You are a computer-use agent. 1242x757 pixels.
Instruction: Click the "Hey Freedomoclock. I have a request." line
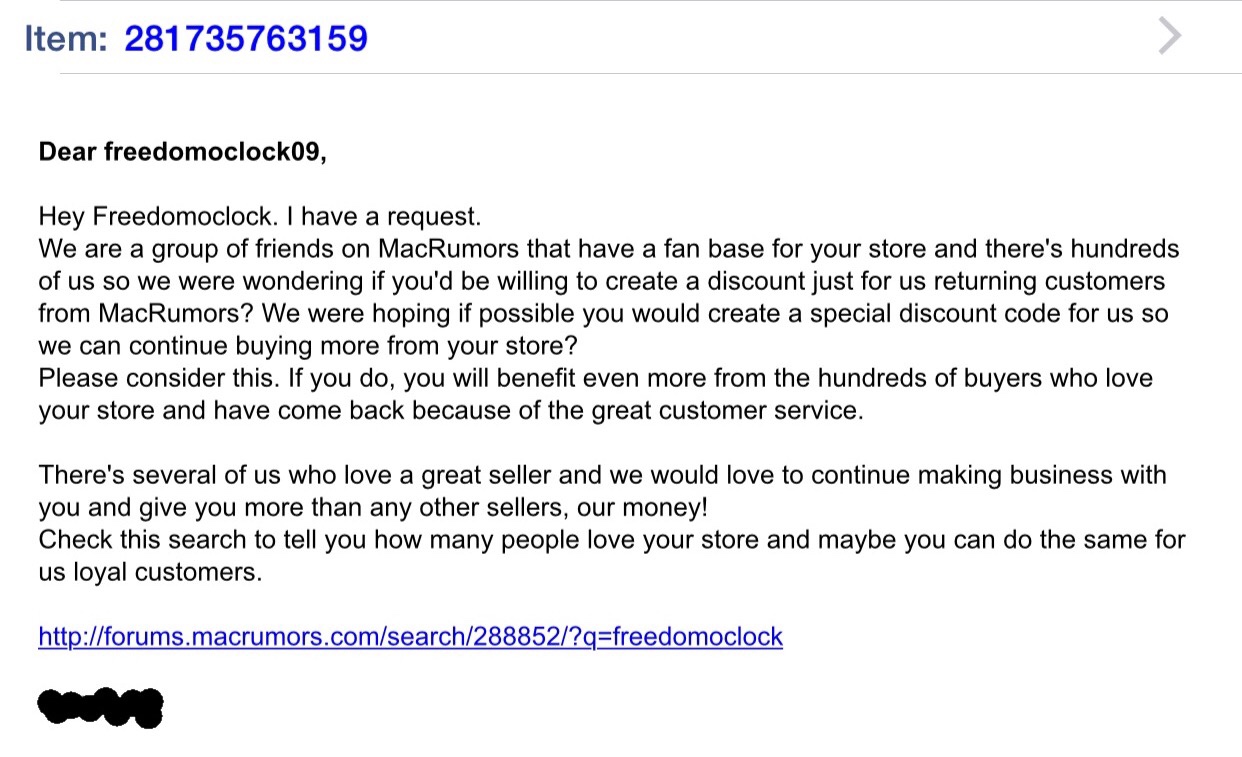(x=260, y=216)
